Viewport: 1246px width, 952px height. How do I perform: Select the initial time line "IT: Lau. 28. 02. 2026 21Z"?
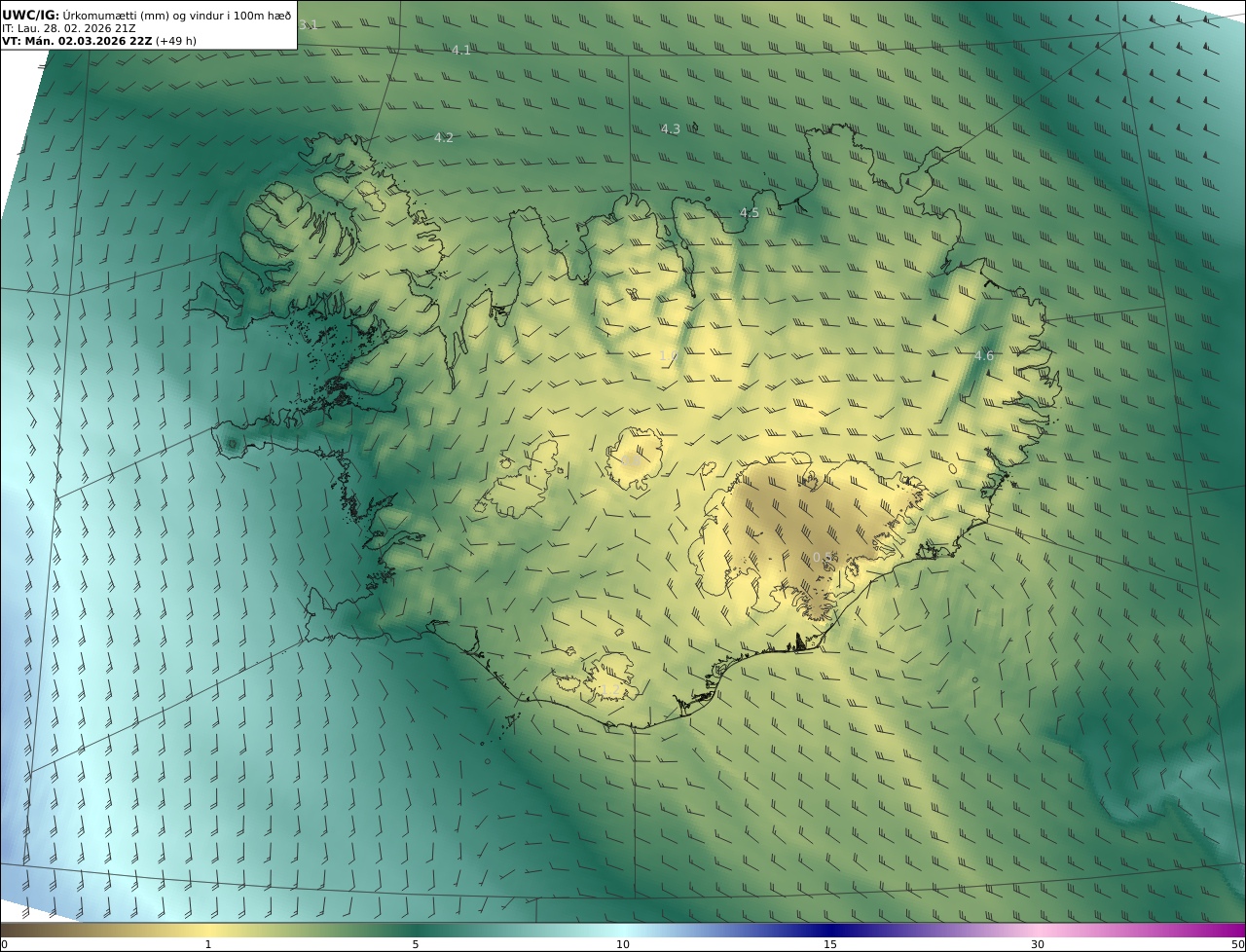point(69,28)
